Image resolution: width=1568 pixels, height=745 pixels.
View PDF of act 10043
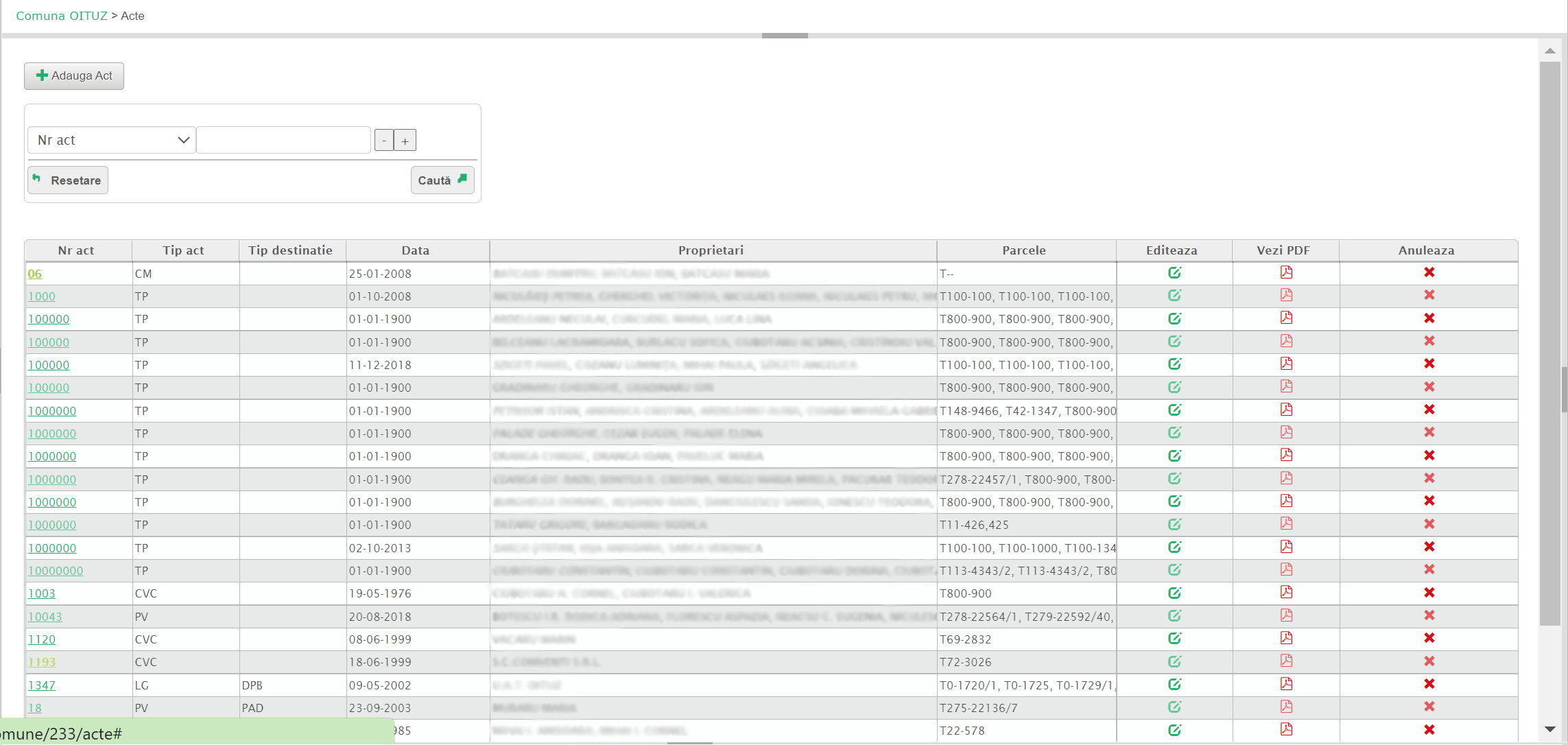coord(1286,615)
